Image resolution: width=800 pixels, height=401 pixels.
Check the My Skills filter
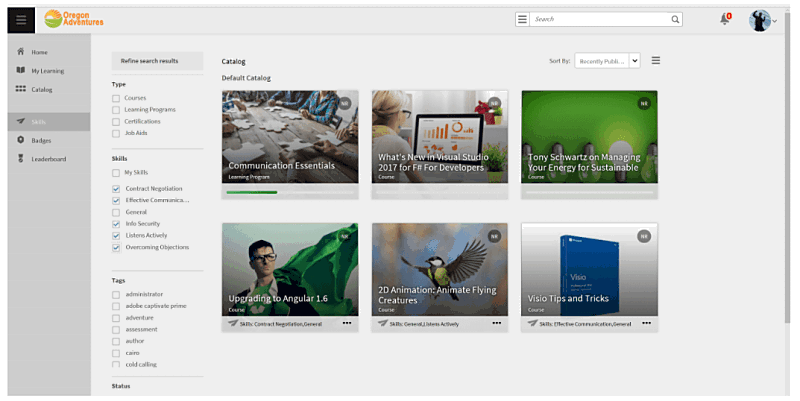pyautogui.click(x=116, y=173)
